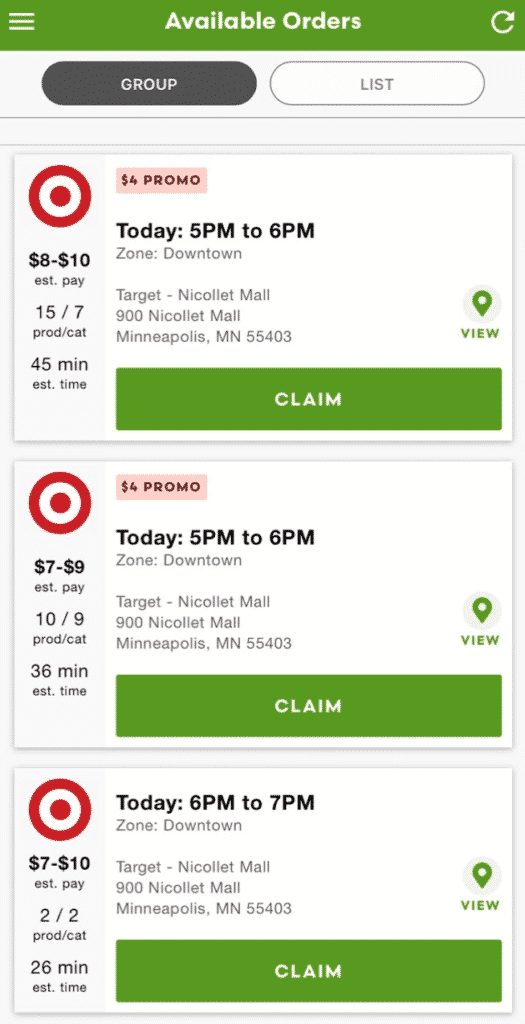
Task: Claim the $8-$10 order
Action: click(x=309, y=399)
